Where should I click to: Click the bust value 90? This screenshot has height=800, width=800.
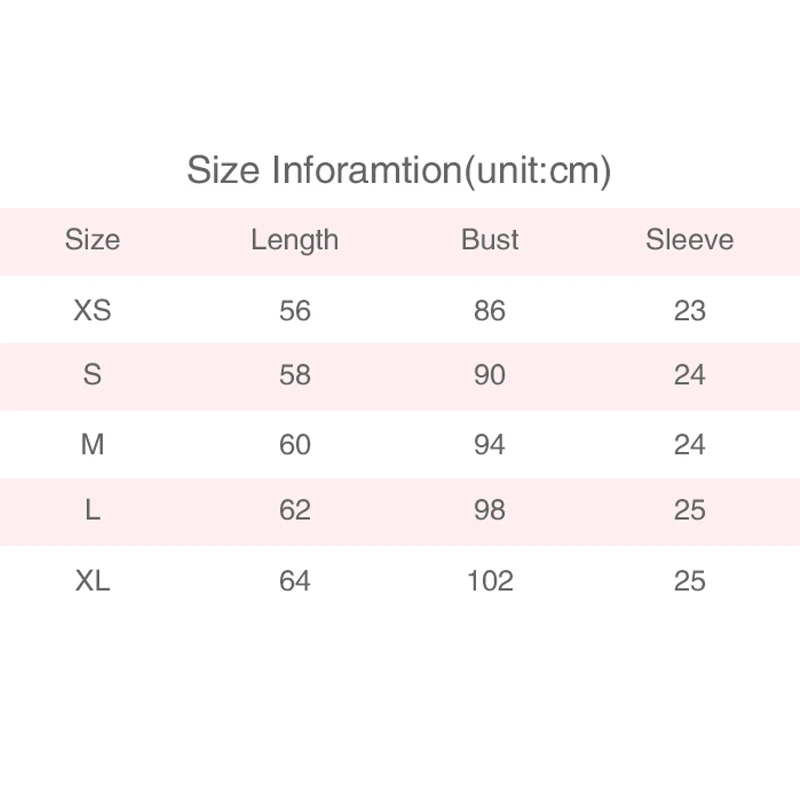pyautogui.click(x=490, y=376)
